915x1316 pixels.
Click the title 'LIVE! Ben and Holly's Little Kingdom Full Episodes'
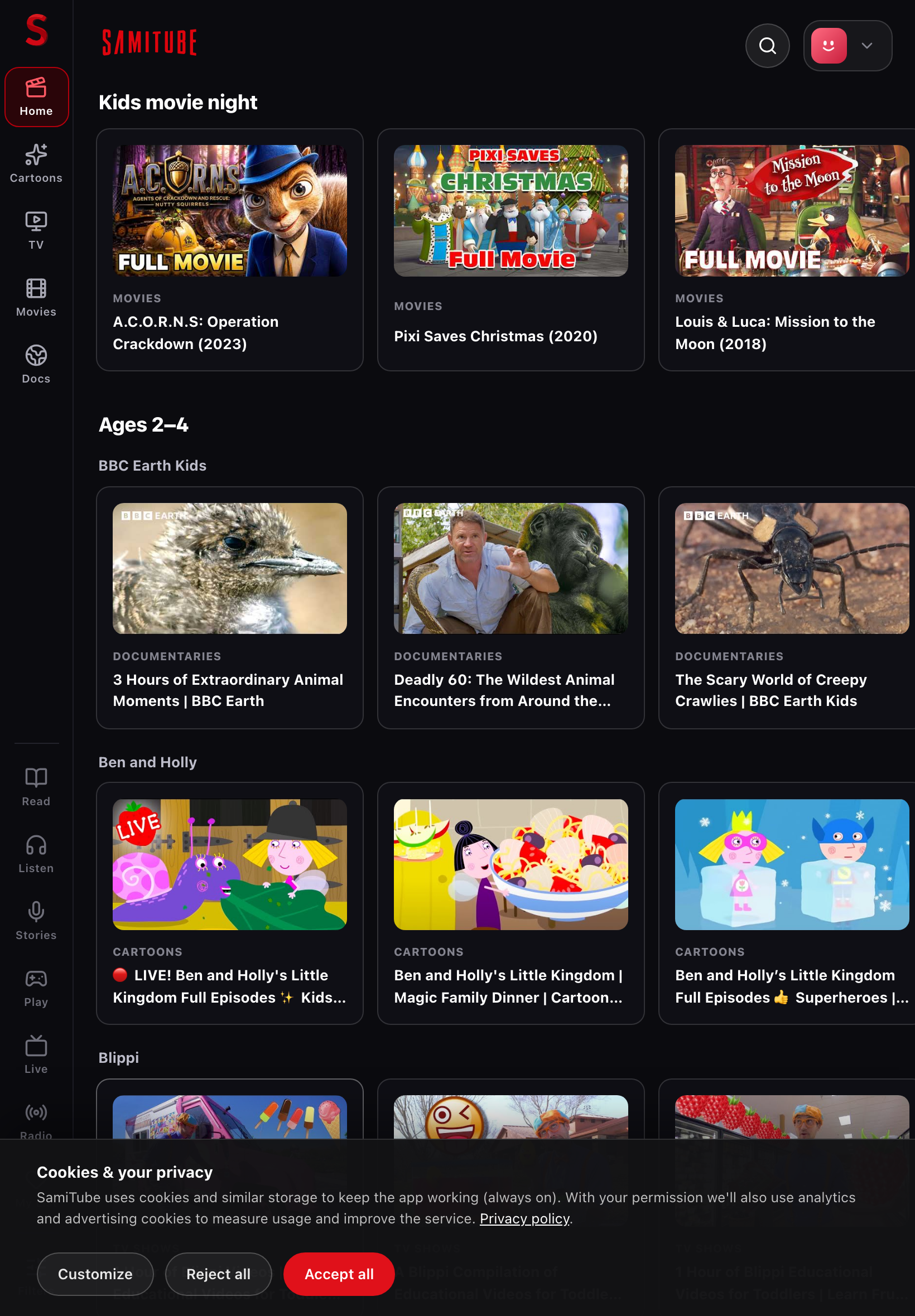229,986
